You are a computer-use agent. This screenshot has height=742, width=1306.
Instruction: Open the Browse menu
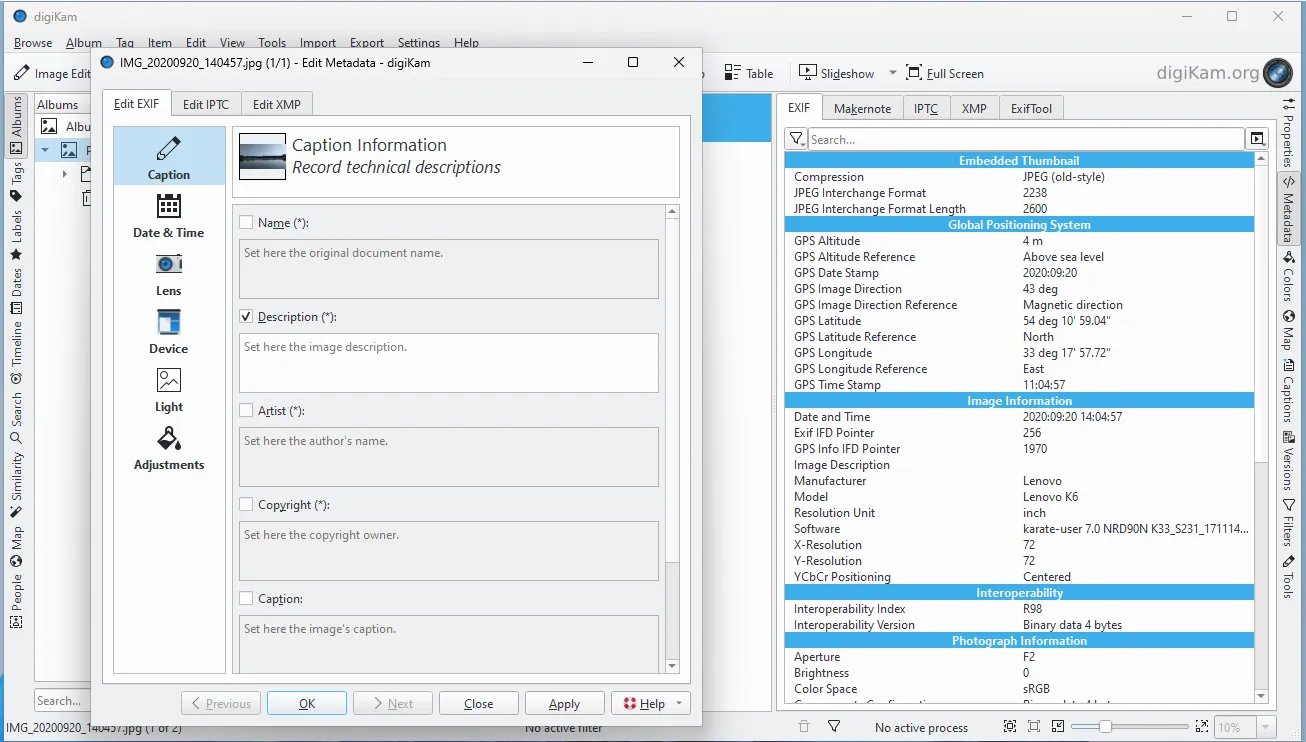click(x=33, y=43)
